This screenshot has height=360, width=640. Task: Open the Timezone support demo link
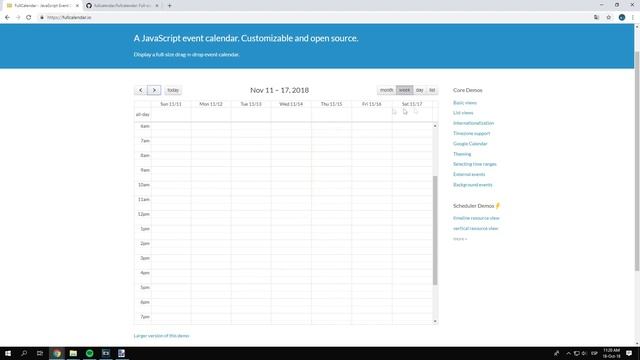(471, 133)
